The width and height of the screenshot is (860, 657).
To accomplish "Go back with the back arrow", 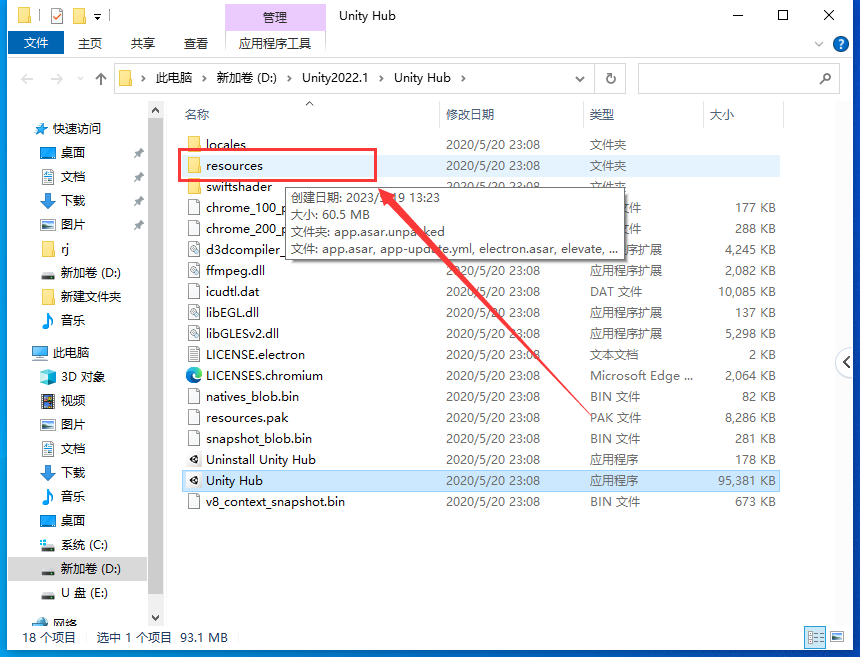I will (x=27, y=79).
